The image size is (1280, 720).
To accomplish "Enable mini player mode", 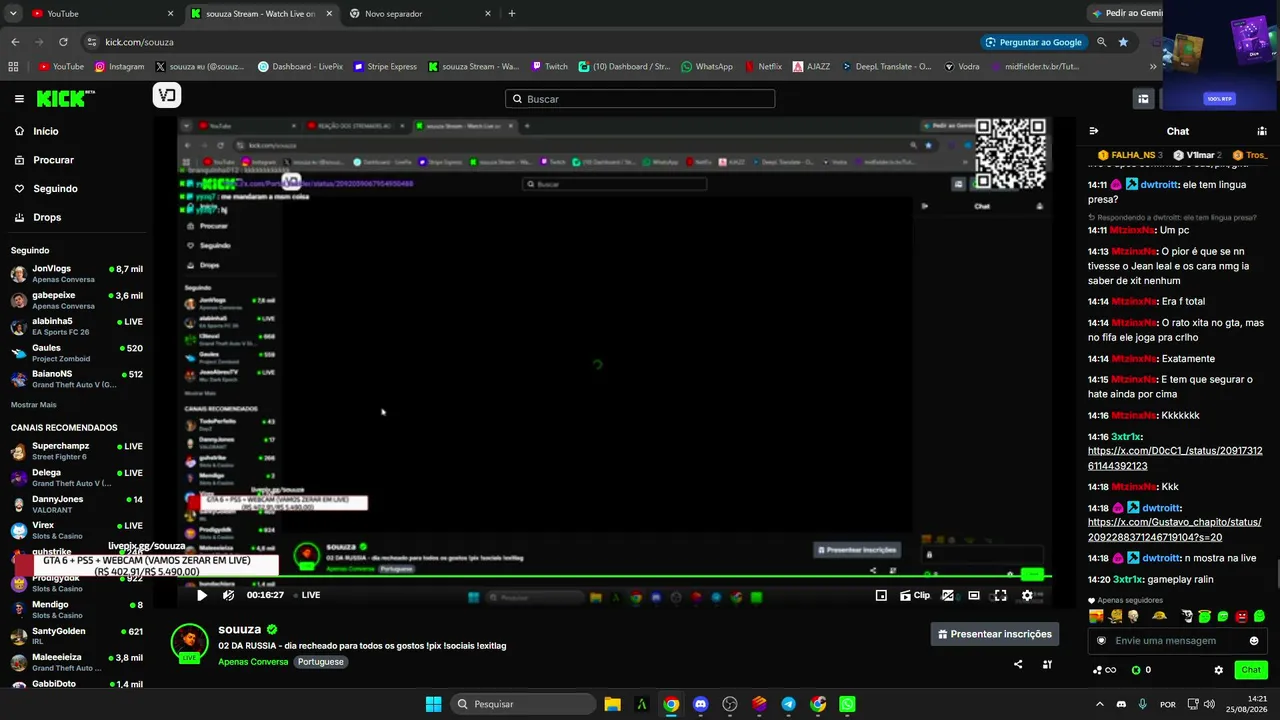I will [881, 595].
